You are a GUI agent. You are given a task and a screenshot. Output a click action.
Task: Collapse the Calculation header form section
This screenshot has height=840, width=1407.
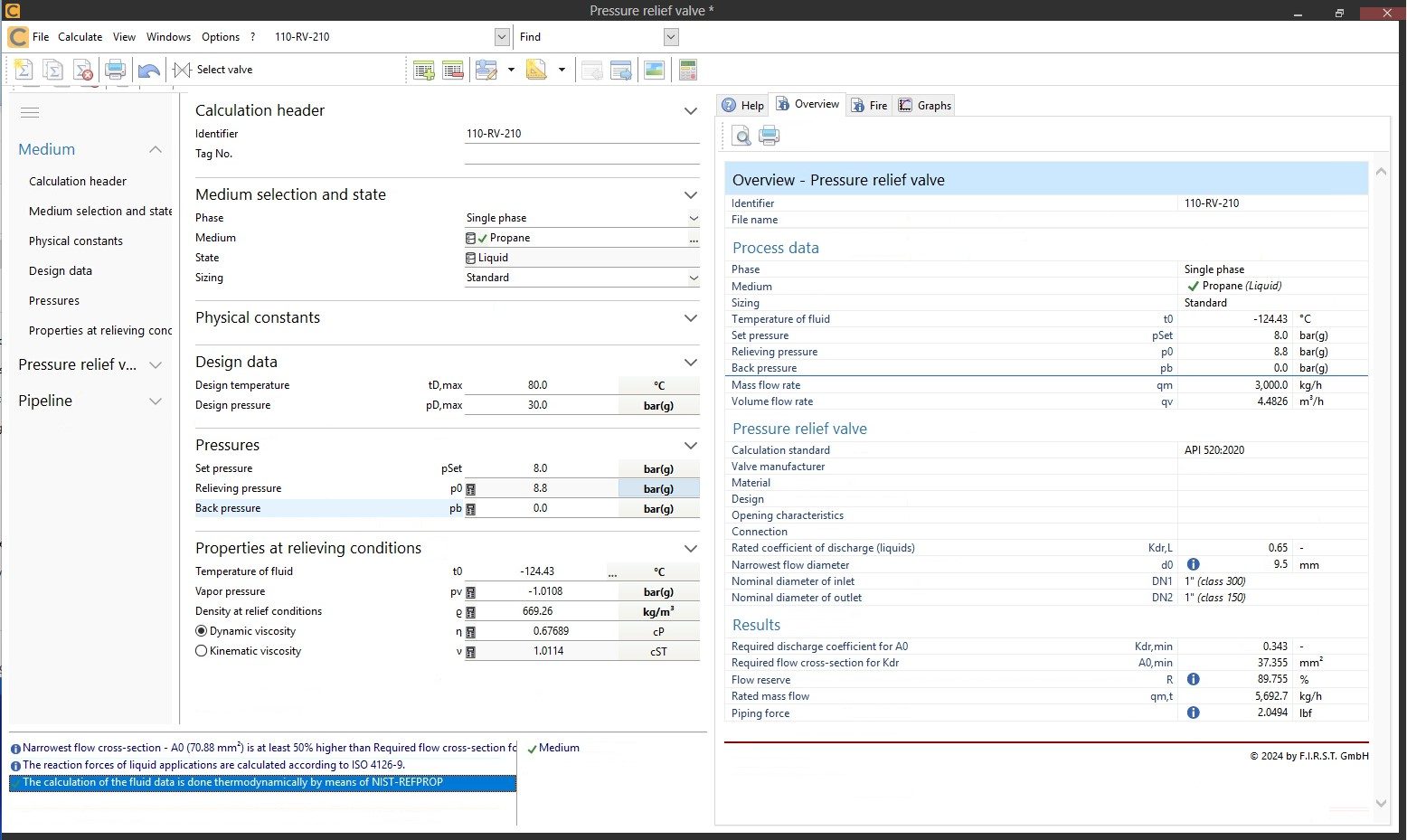click(x=691, y=111)
